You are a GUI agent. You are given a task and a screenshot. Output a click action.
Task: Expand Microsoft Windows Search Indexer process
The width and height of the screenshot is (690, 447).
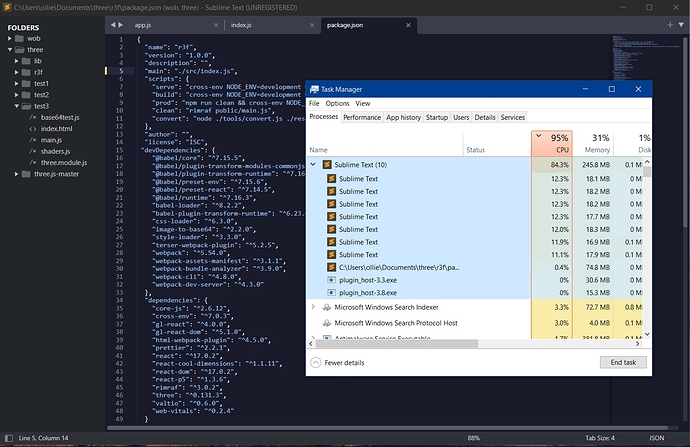pyautogui.click(x=313, y=307)
